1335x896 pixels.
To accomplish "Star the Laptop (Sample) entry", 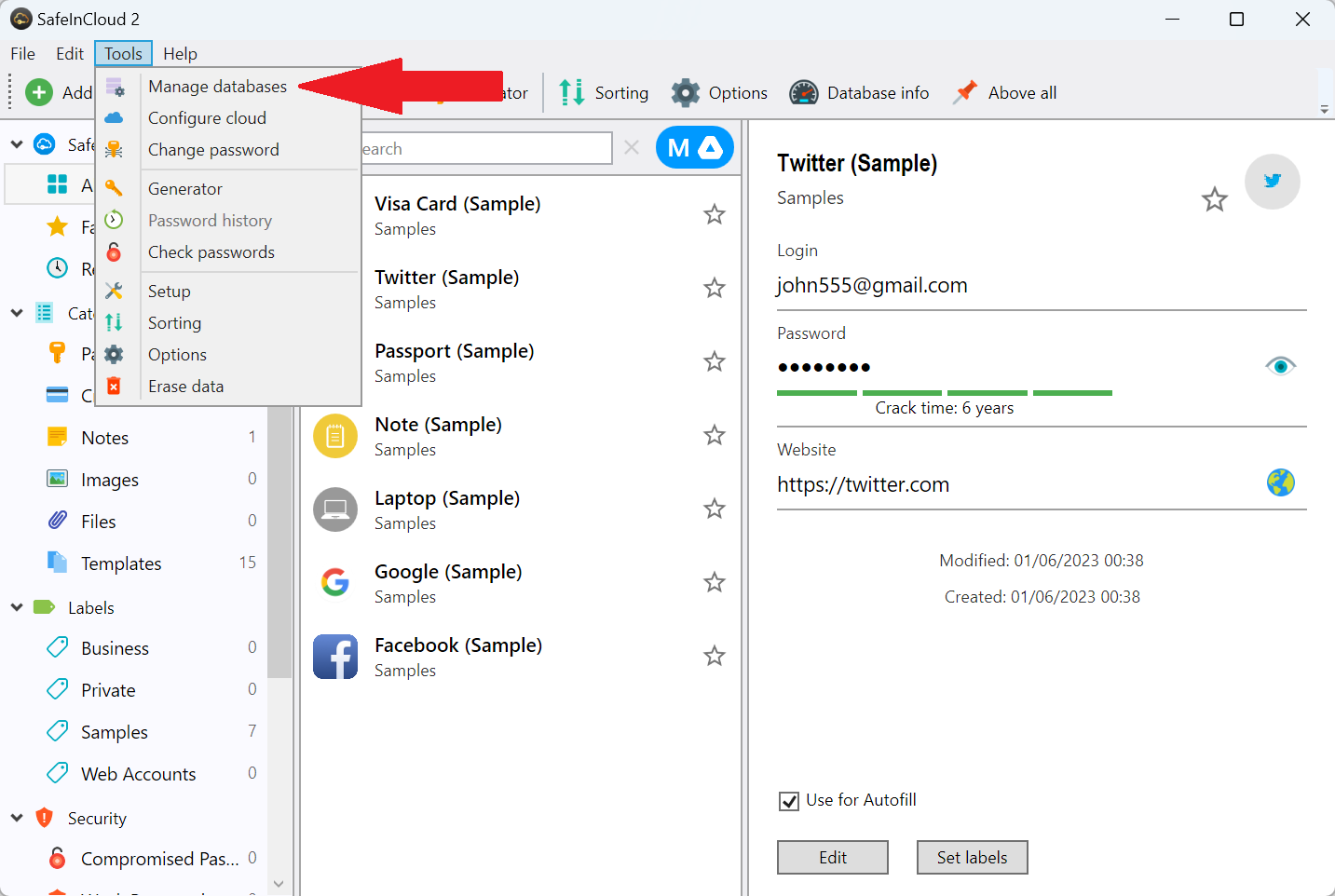I will (715, 509).
